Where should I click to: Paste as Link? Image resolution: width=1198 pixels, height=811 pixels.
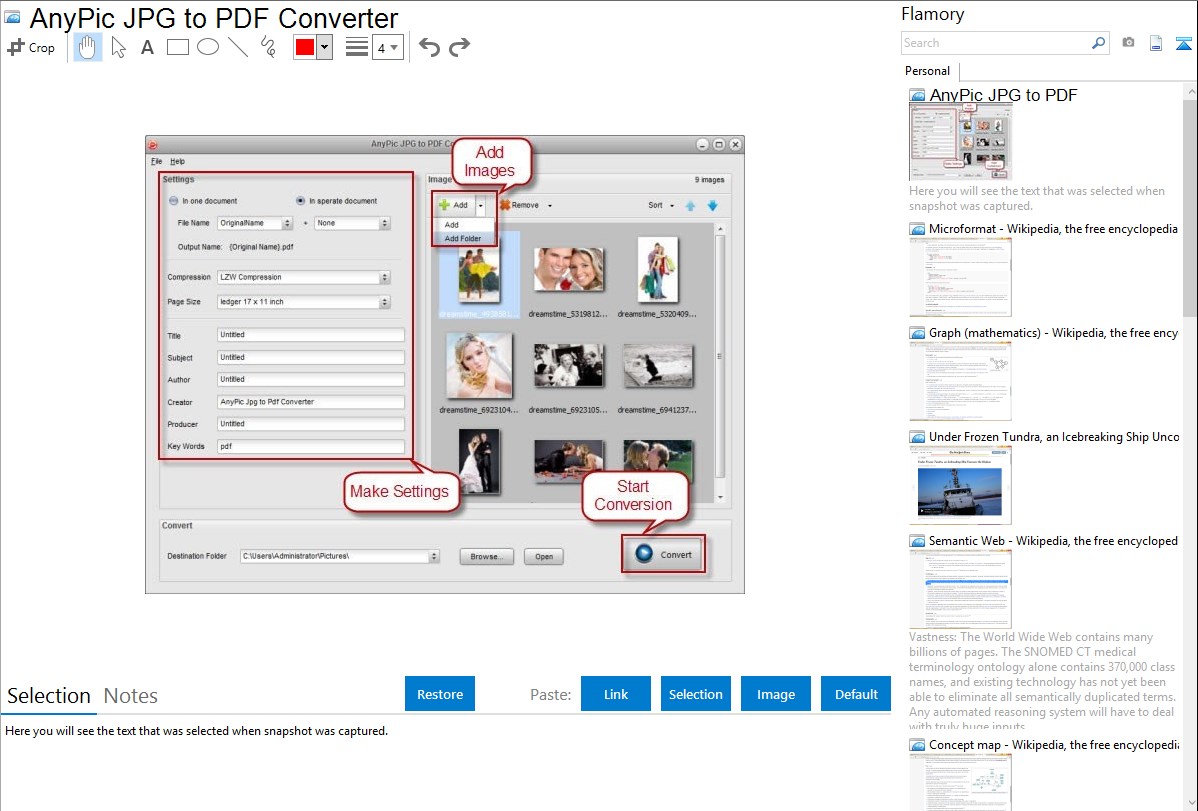click(616, 693)
